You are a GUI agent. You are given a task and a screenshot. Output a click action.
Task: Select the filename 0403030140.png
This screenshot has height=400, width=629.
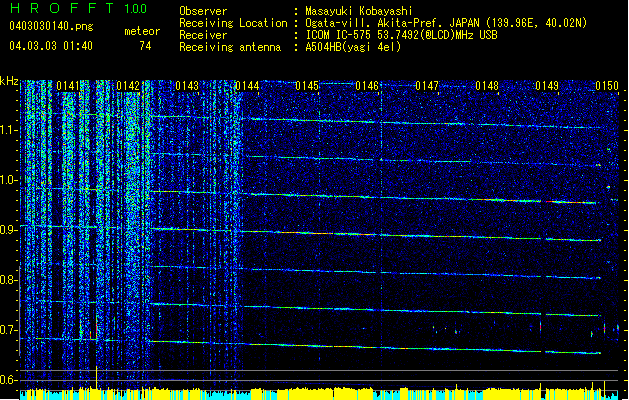pos(51,26)
